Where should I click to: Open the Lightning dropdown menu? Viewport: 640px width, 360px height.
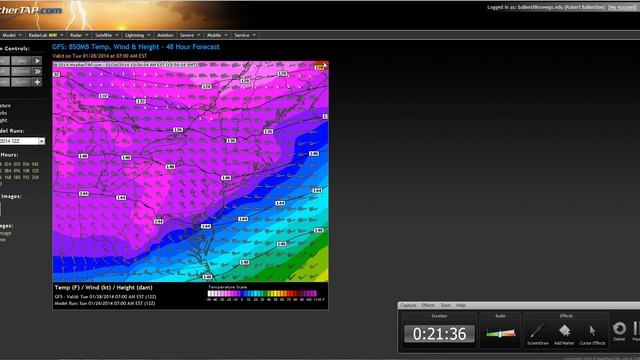(x=138, y=35)
